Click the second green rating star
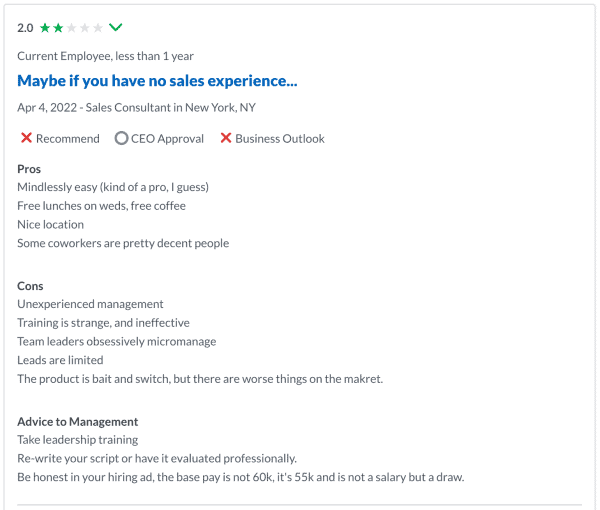The width and height of the screenshot is (600, 510). point(58,27)
